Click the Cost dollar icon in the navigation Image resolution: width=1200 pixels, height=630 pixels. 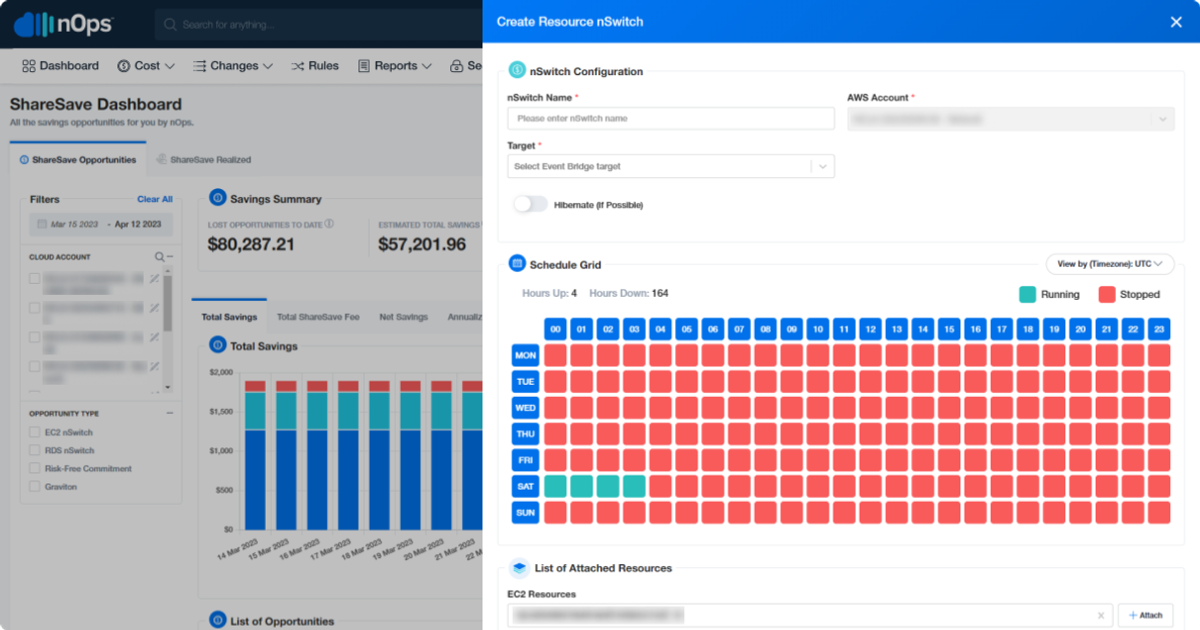(x=123, y=66)
